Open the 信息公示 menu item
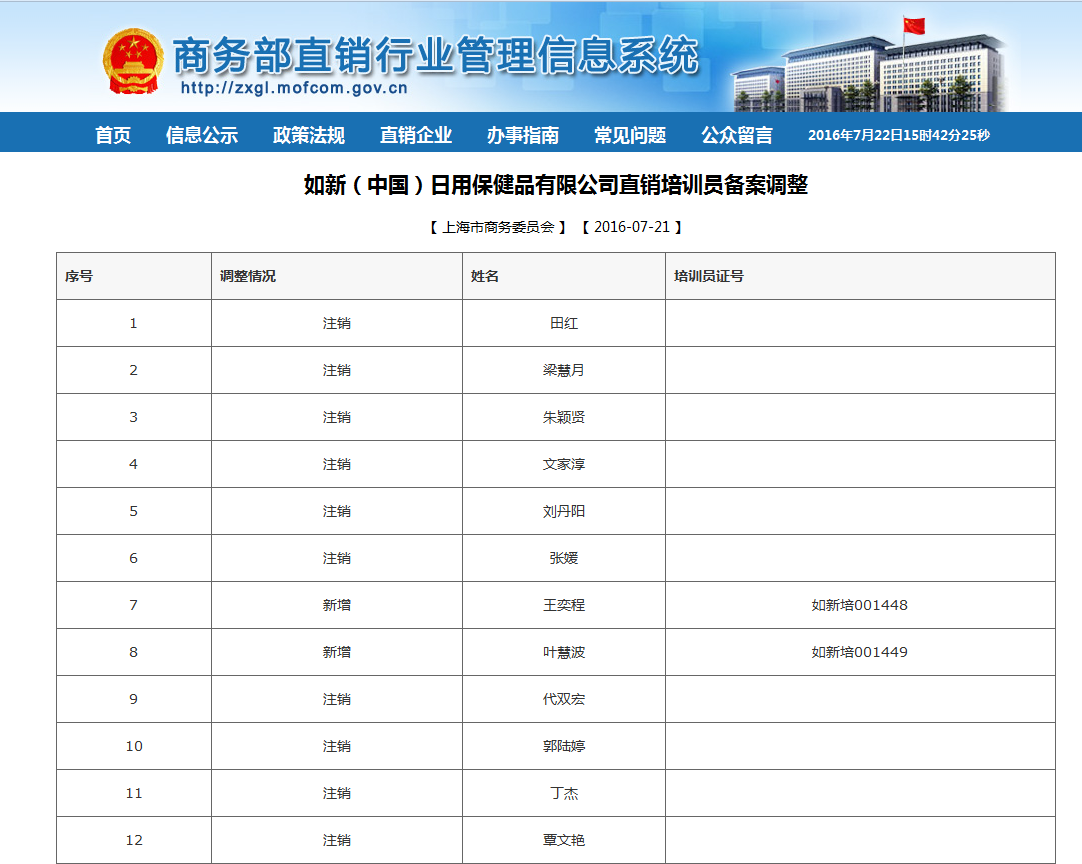Viewport: 1082px width, 864px height. (201, 135)
